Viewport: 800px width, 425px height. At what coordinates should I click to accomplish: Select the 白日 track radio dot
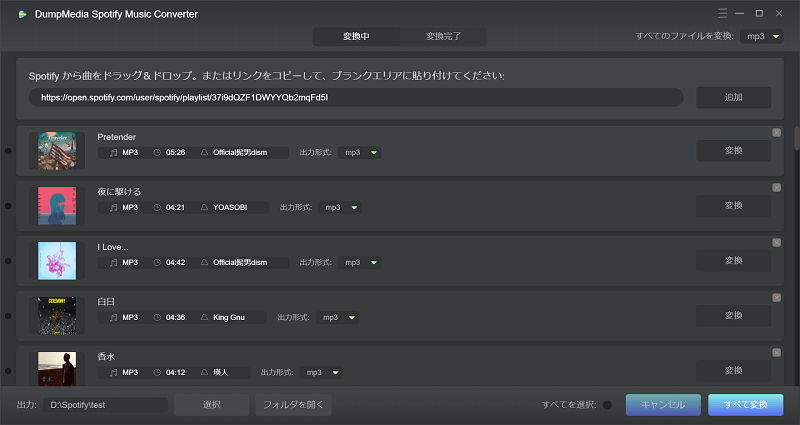coord(8,316)
